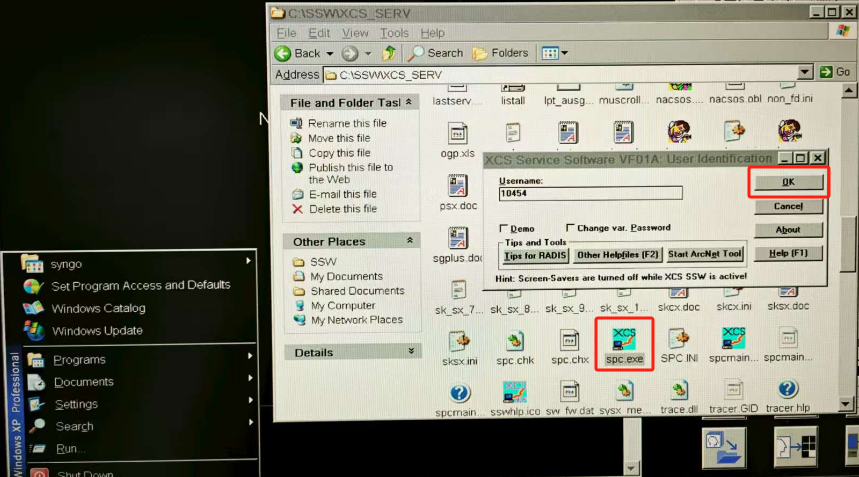859x477 pixels.
Task: Click the Back navigation button
Action: [x=297, y=53]
